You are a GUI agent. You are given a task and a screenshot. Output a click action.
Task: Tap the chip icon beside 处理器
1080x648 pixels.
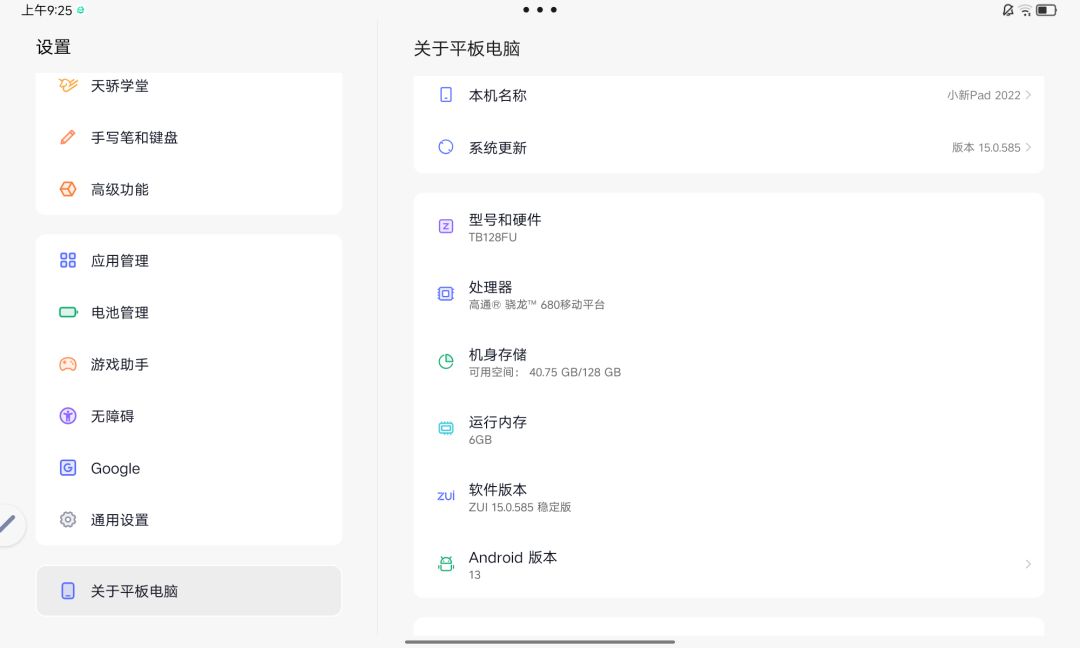446,293
